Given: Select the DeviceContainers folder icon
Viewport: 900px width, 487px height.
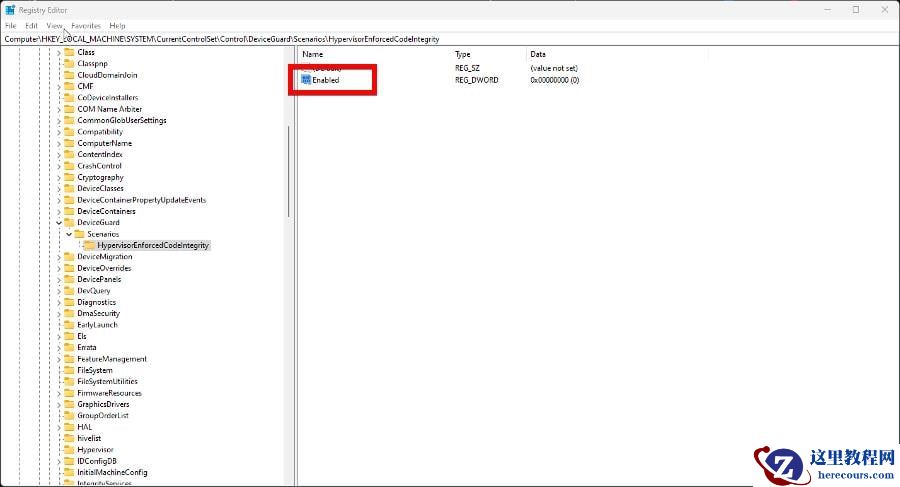Looking at the screenshot, I should point(69,211).
